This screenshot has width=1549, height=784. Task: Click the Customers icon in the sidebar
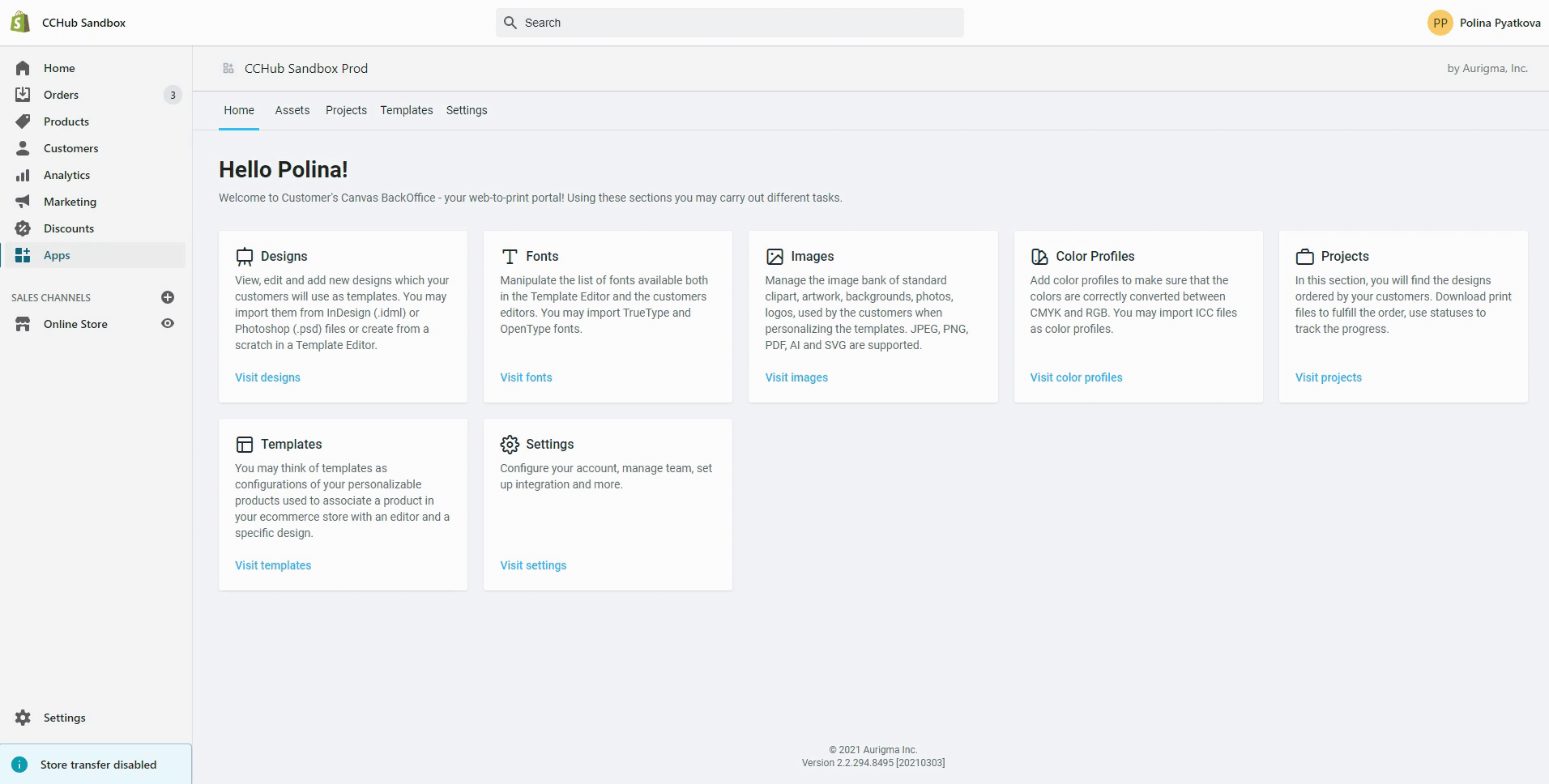[23, 148]
